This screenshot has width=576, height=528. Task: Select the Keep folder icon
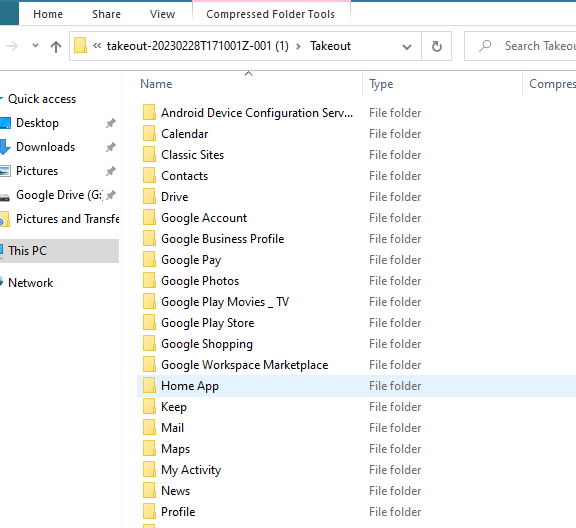coord(149,406)
